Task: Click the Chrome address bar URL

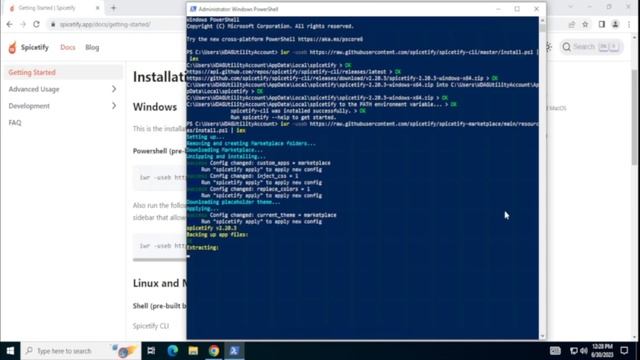Action: point(105,24)
